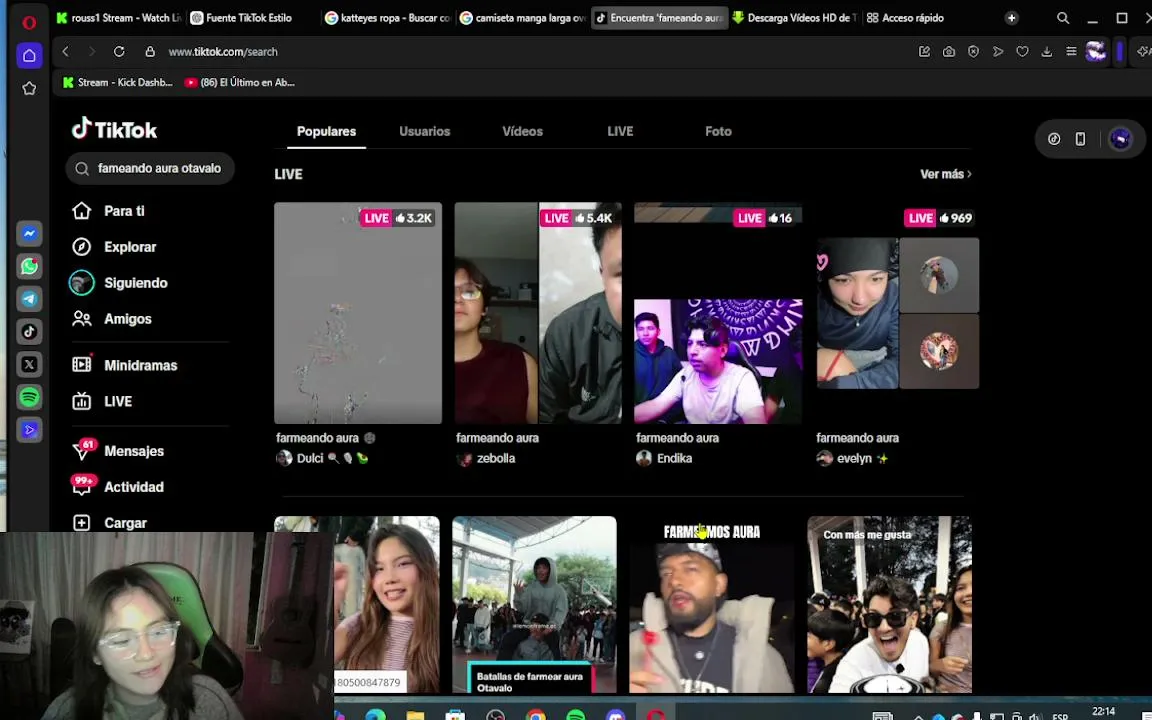The height and width of the screenshot is (720, 1152).
Task: Switch to Foto tab
Action: pos(719,132)
